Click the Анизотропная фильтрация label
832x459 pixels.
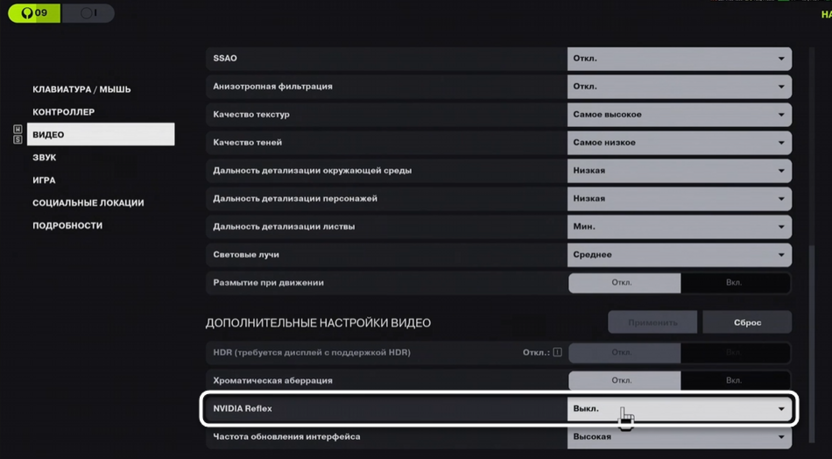pyautogui.click(x=273, y=86)
